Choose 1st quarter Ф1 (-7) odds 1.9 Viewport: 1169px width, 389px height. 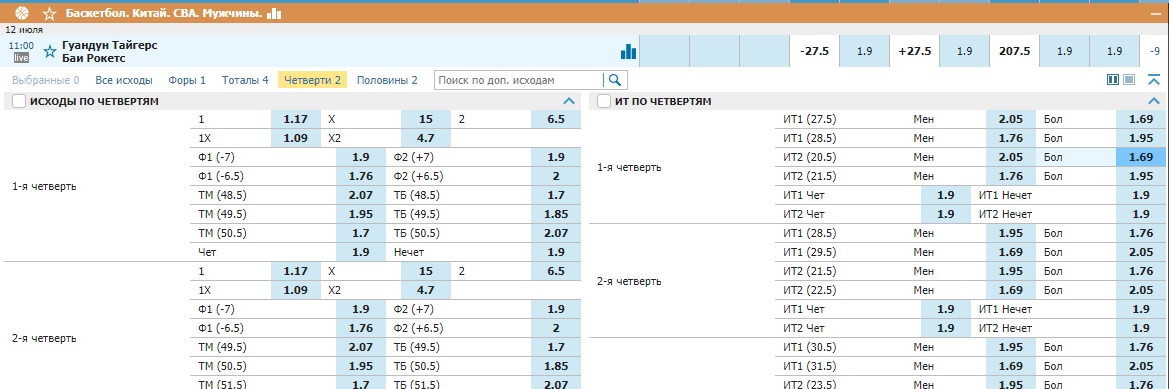tap(361, 157)
